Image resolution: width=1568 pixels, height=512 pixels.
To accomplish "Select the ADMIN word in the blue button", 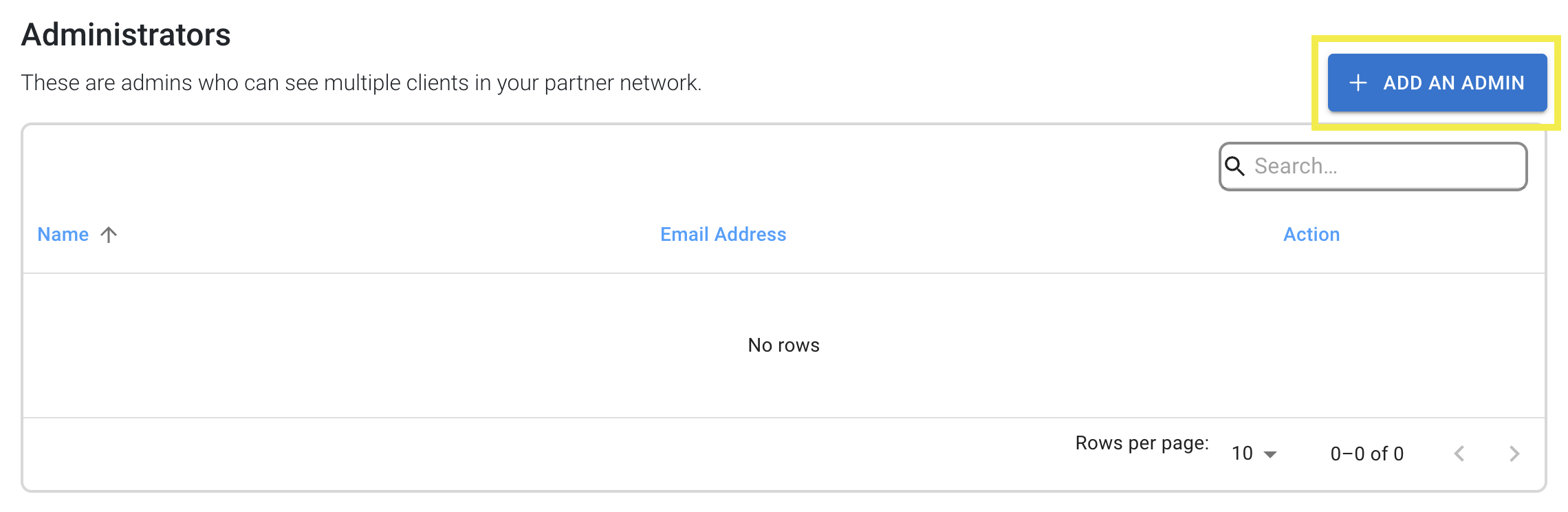I will click(x=1492, y=83).
